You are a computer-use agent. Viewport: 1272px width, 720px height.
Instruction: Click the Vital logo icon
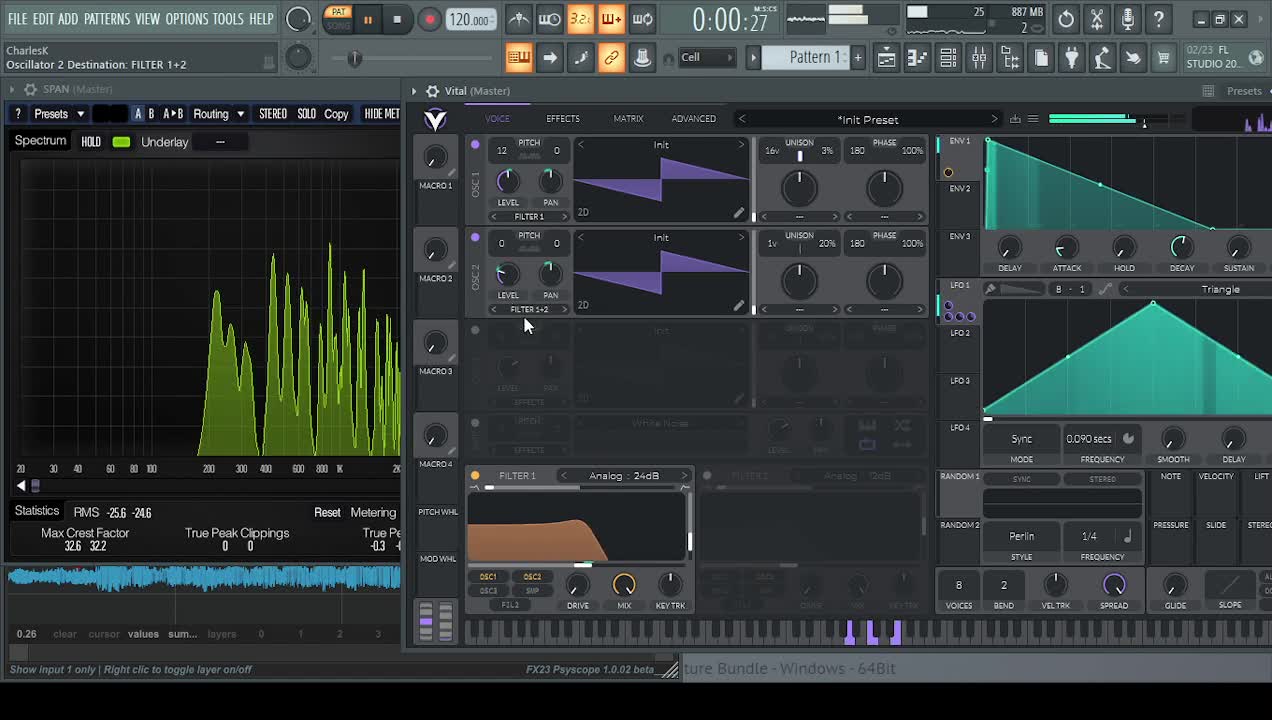tap(435, 120)
